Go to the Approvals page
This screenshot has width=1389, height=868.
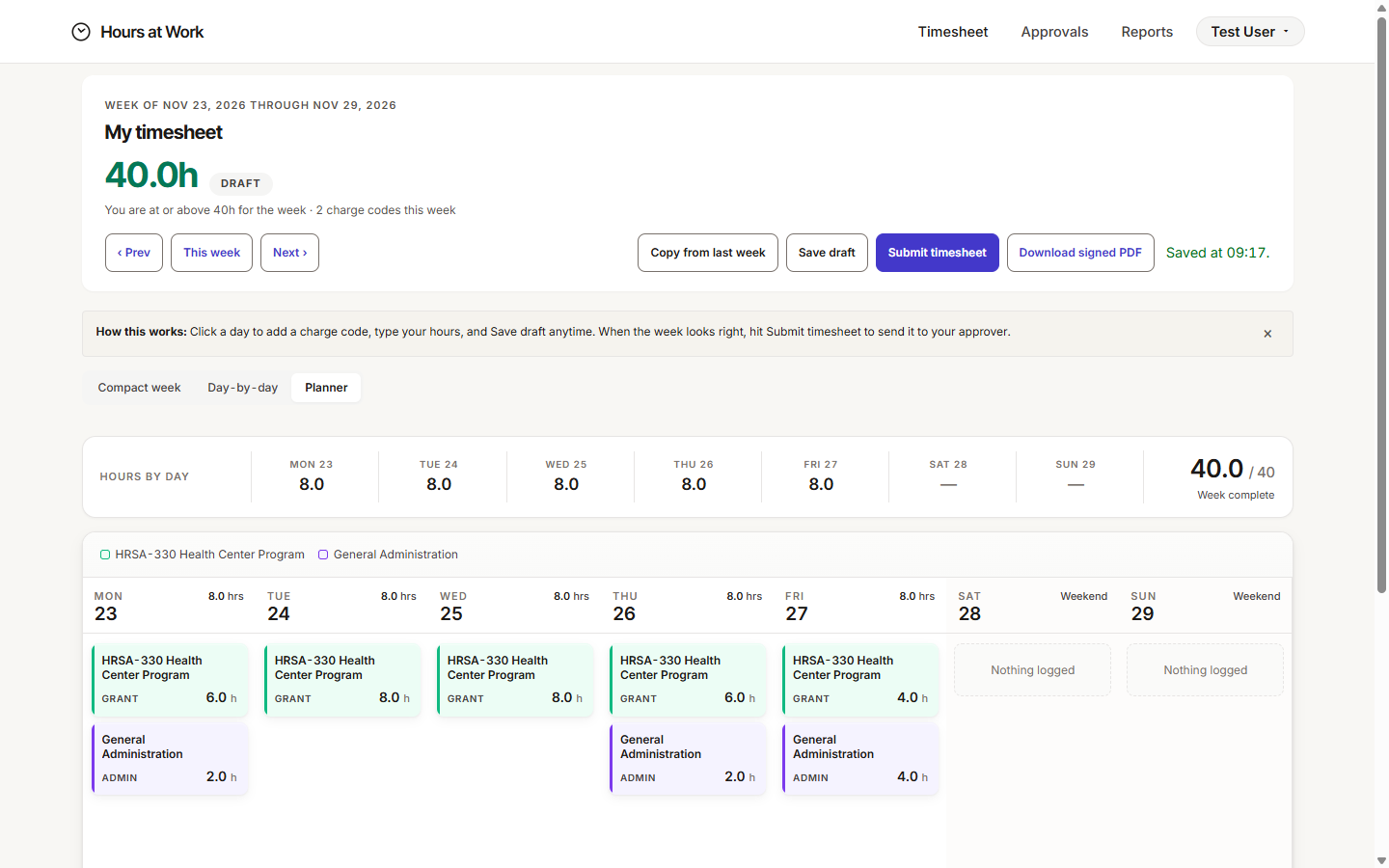1054,32
